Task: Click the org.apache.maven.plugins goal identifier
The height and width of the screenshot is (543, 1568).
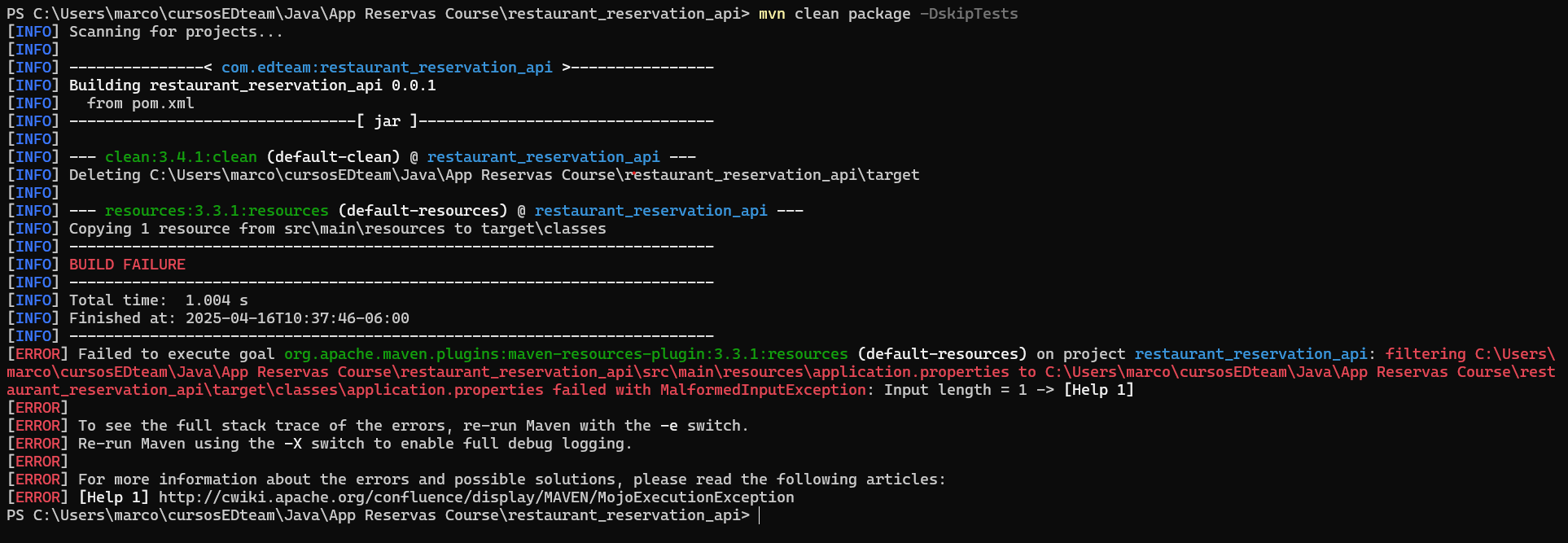Action: (566, 354)
